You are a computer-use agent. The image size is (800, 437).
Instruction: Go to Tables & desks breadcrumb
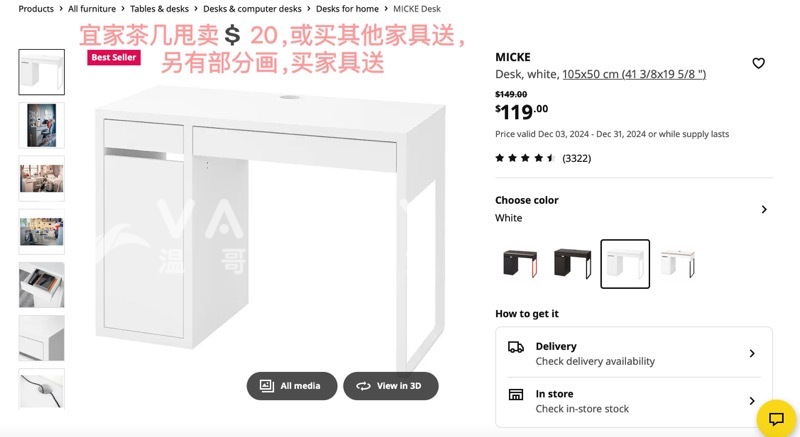pos(159,9)
